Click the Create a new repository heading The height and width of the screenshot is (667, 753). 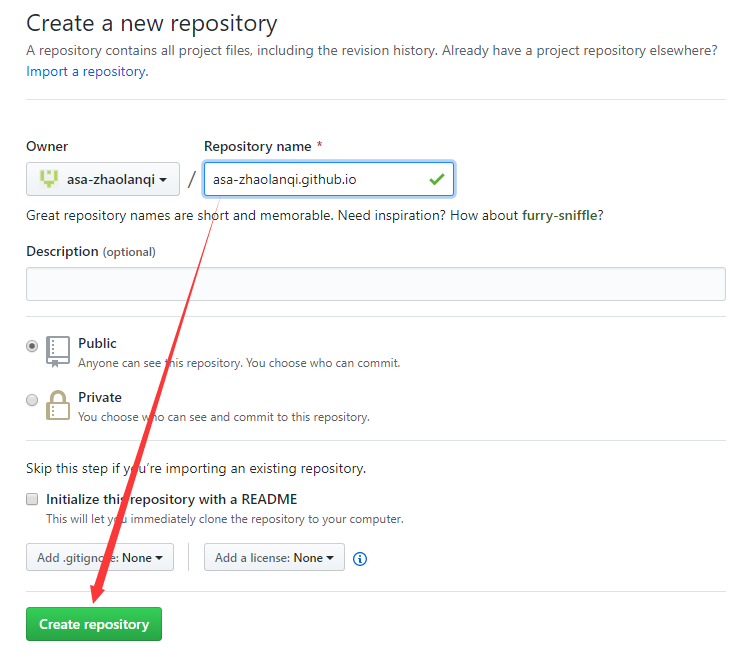pyautogui.click(x=152, y=23)
